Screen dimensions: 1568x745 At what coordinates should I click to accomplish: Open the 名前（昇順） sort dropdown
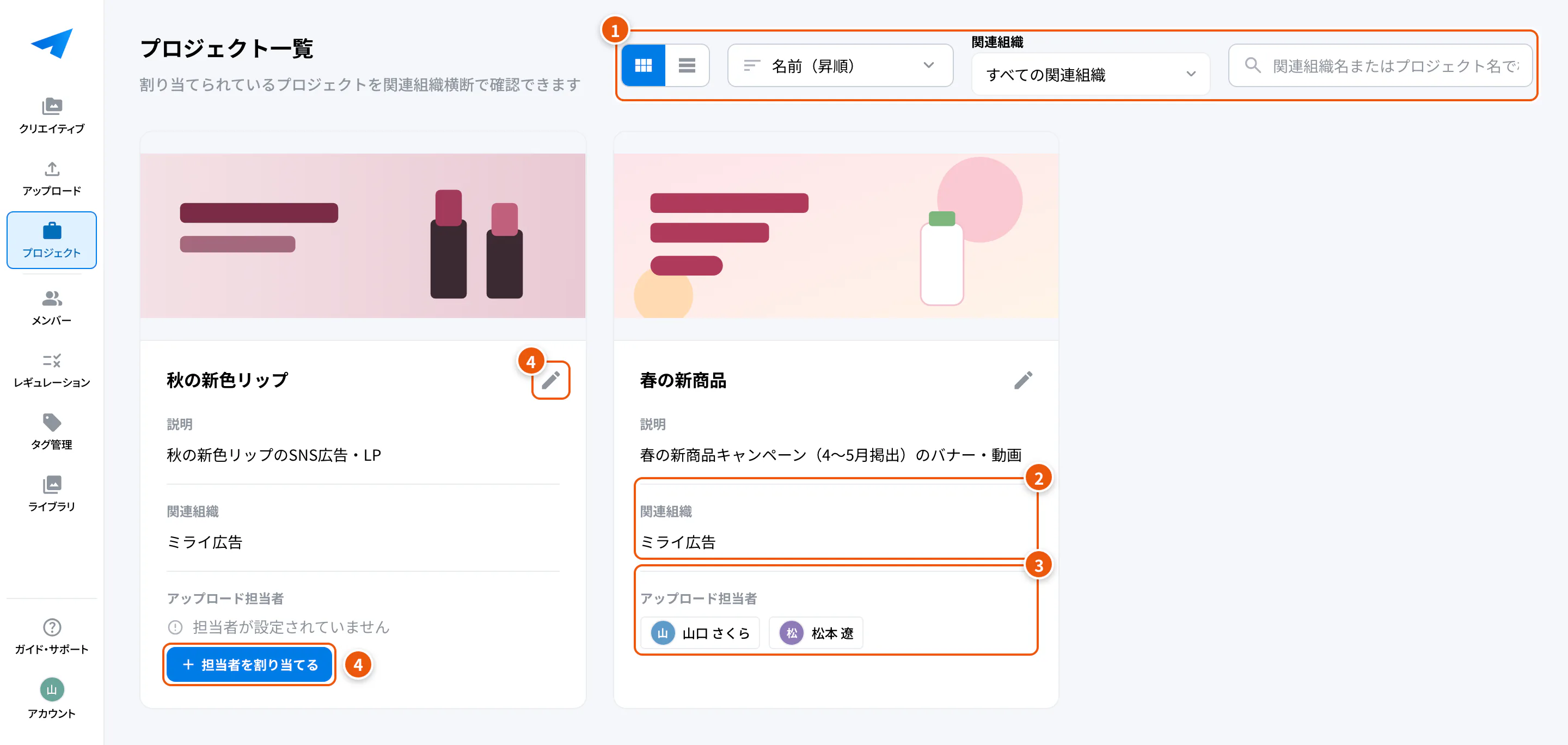pyautogui.click(x=840, y=65)
